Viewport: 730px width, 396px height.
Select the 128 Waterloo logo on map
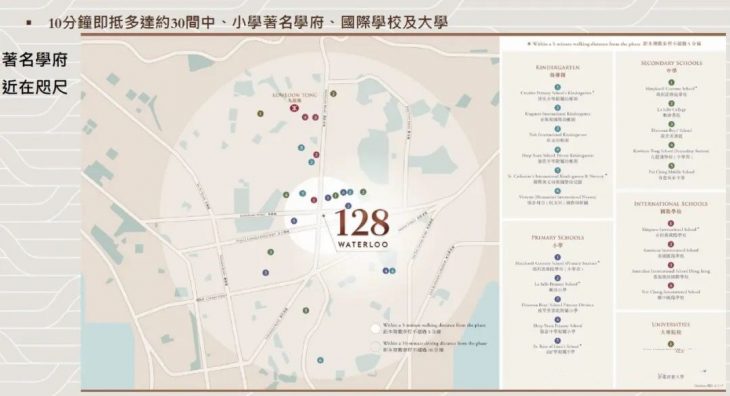[362, 228]
